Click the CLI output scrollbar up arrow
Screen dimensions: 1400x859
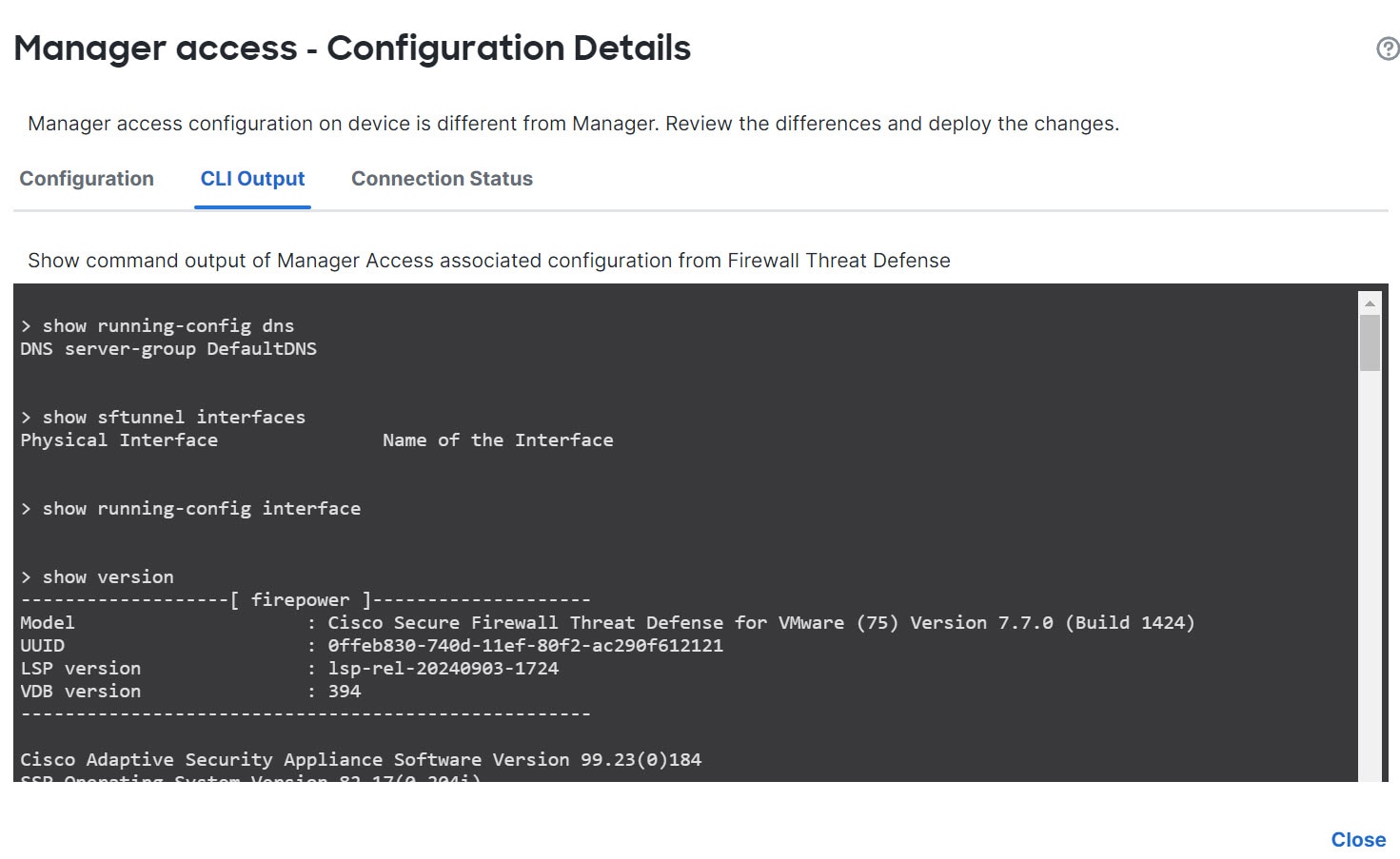pos(1370,303)
